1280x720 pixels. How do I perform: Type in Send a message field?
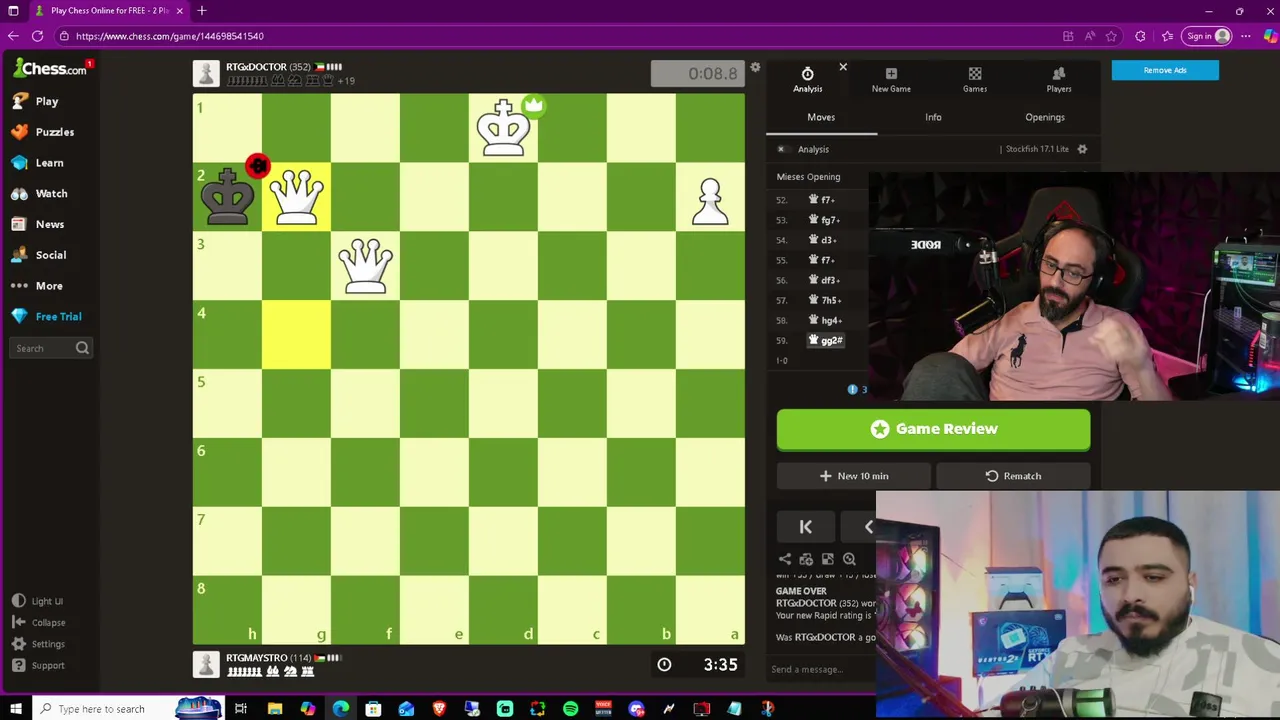822,670
